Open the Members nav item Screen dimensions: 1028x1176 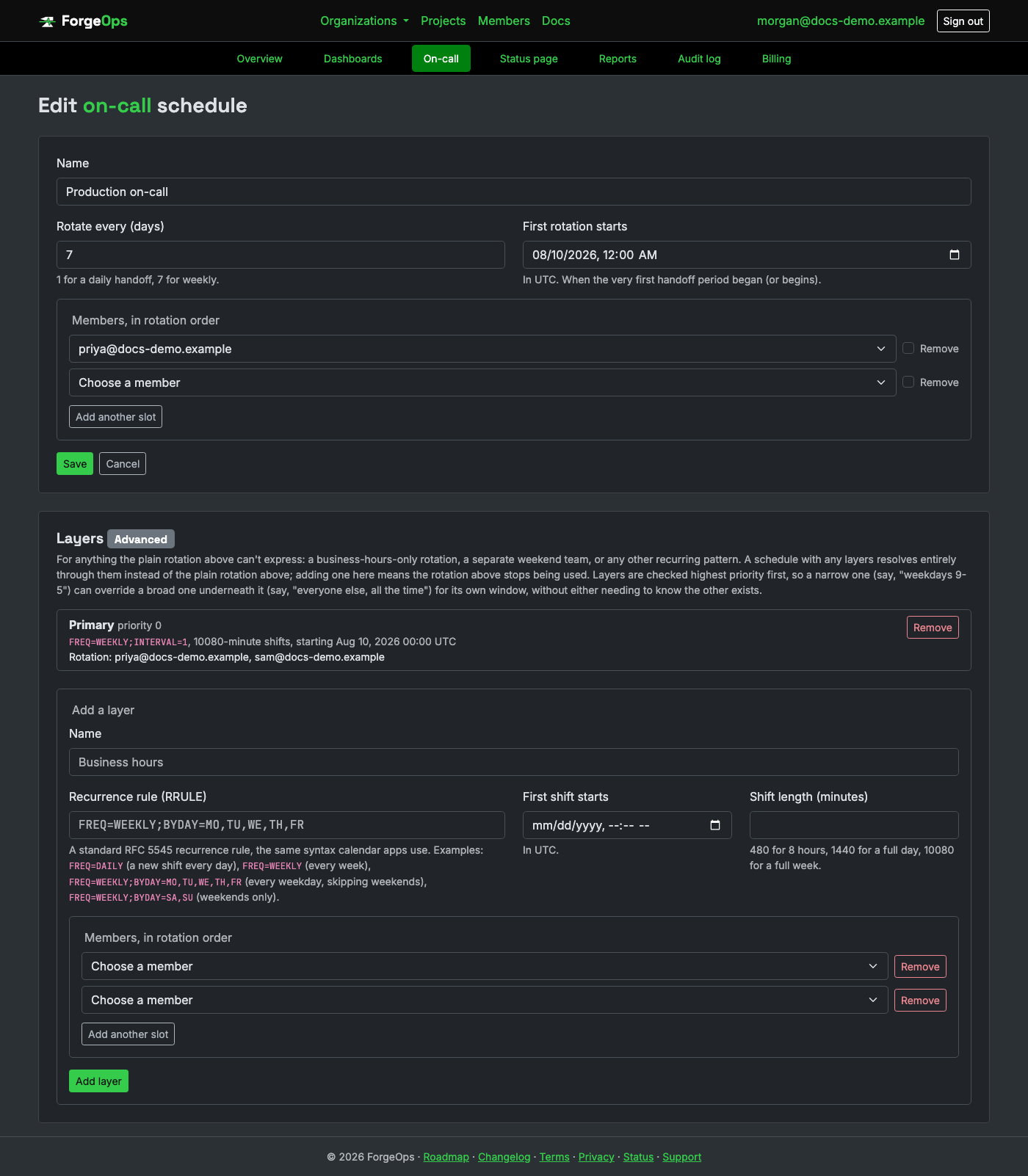coord(504,21)
